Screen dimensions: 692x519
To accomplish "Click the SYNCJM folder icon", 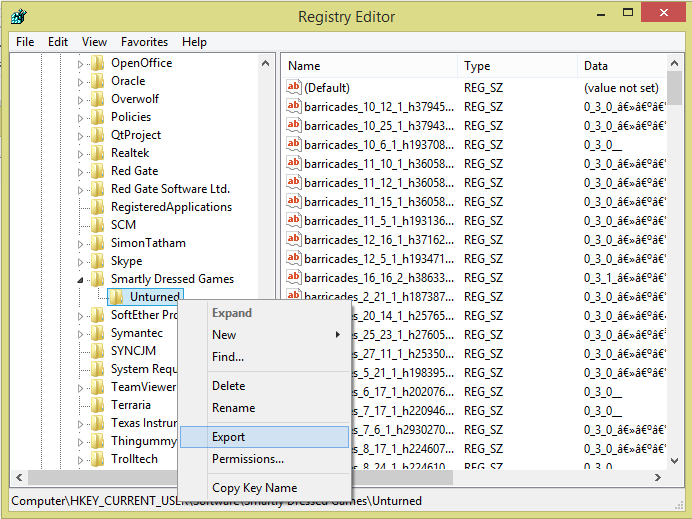I will (x=98, y=351).
